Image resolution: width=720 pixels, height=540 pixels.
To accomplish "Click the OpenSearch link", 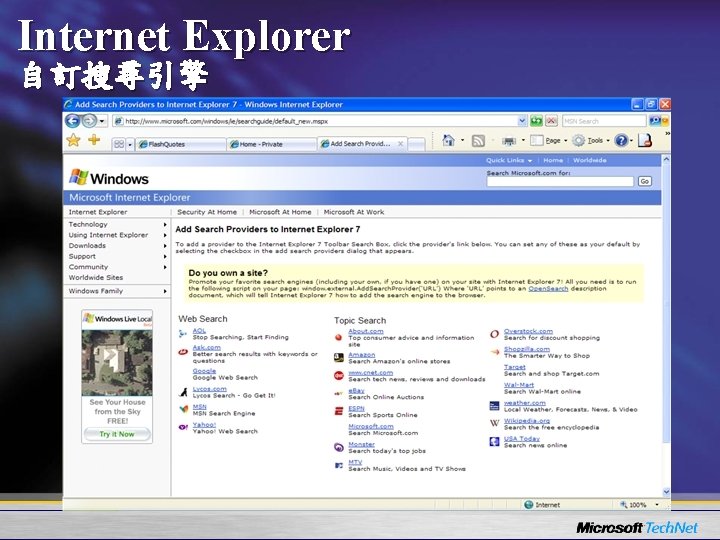I will click(x=548, y=289).
